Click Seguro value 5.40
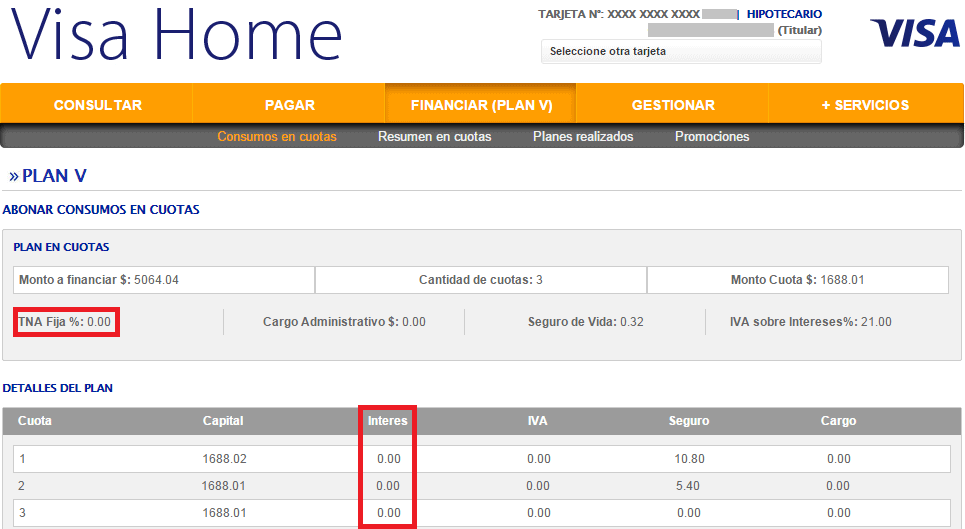Image resolution: width=965 pixels, height=529 pixels. pos(688,486)
